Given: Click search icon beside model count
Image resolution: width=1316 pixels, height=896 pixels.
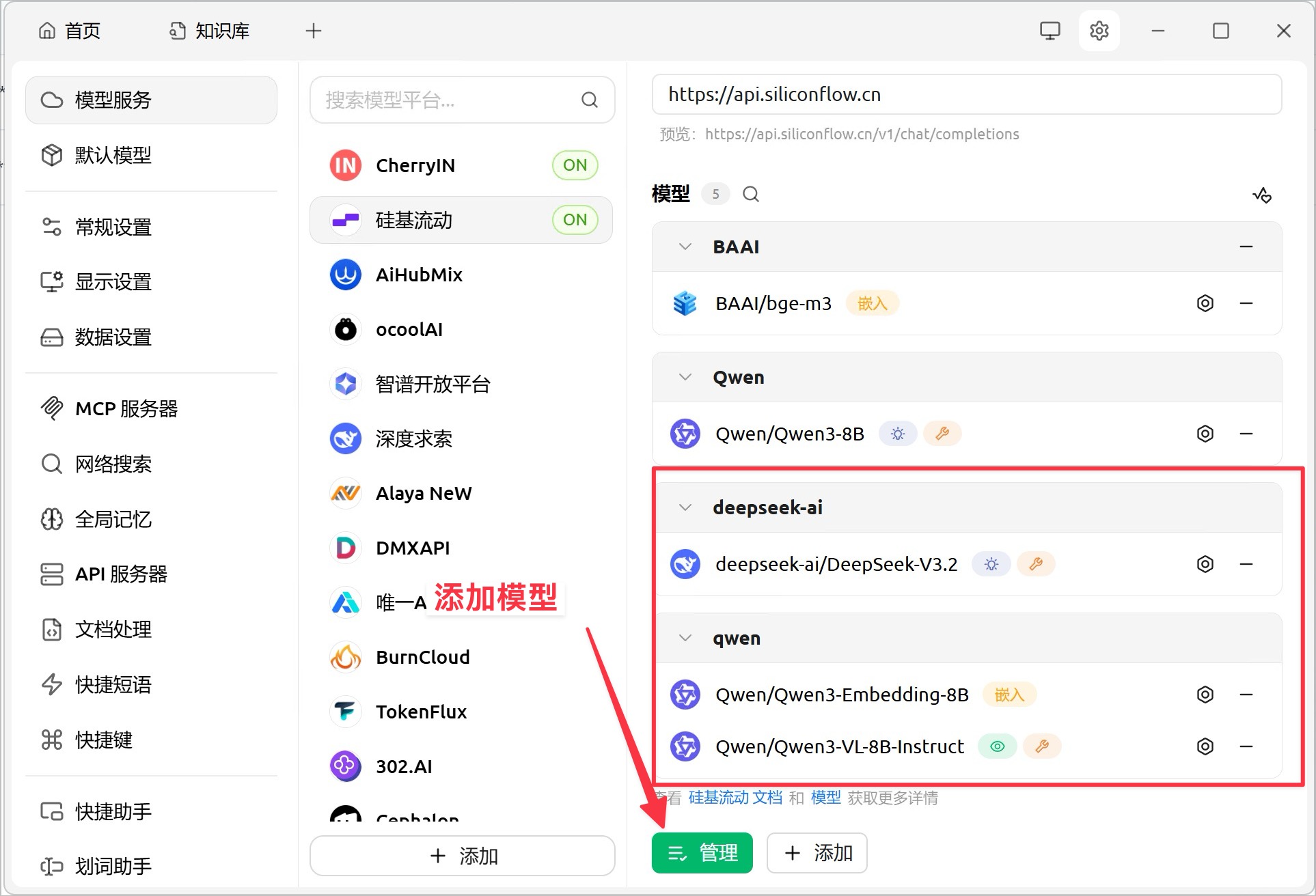Looking at the screenshot, I should click(x=750, y=195).
